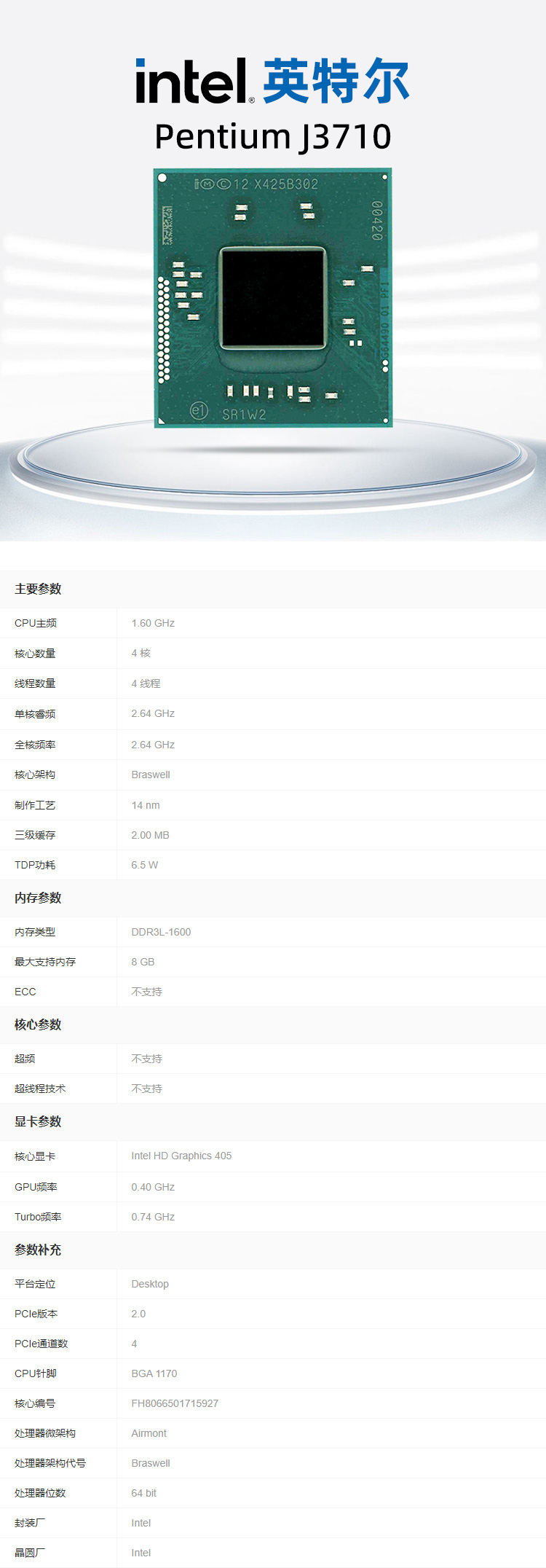546x1568 pixels.
Task: Select the CPU主频 label
Action: pyautogui.click(x=36, y=623)
